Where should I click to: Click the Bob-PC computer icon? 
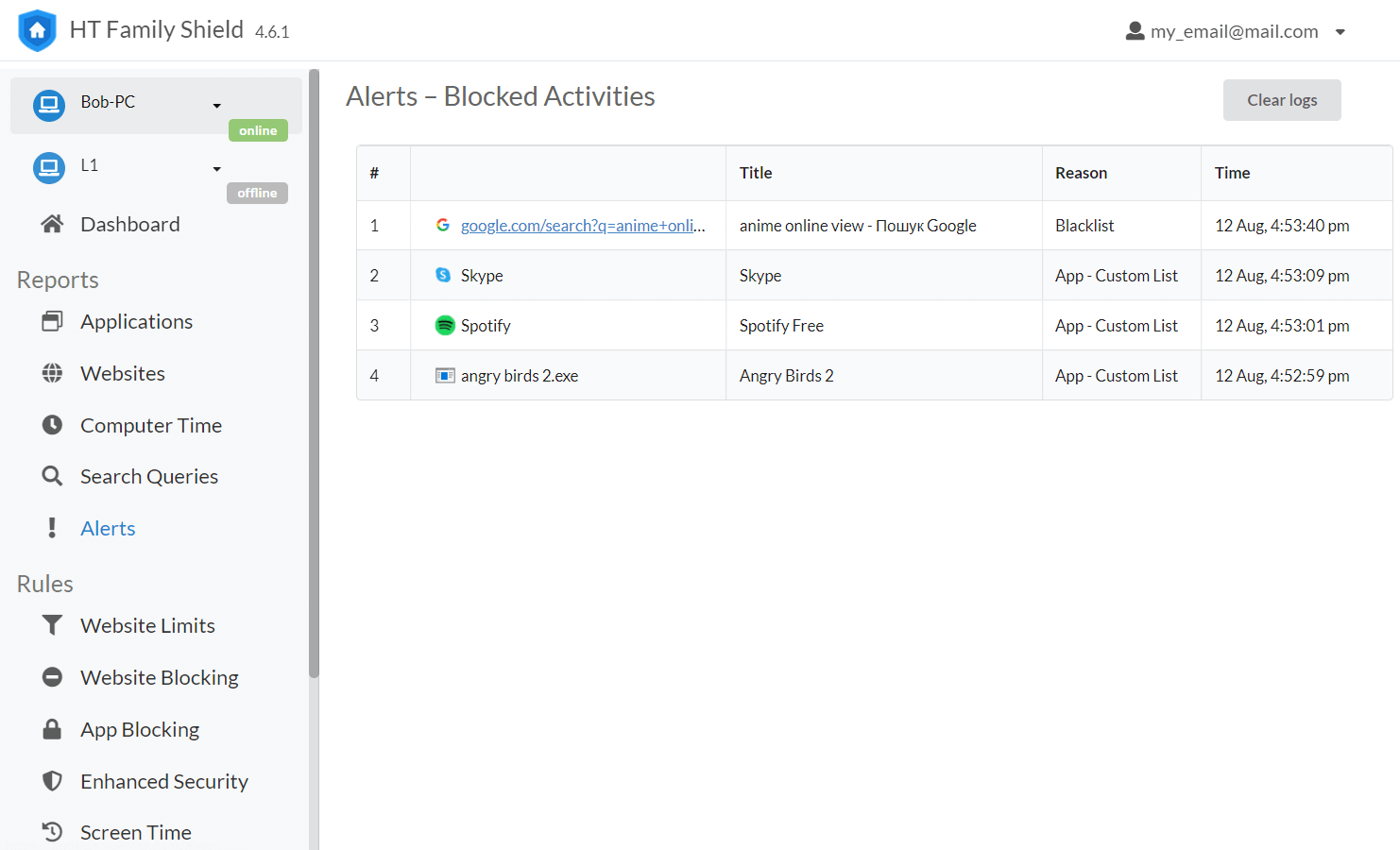[x=49, y=105]
